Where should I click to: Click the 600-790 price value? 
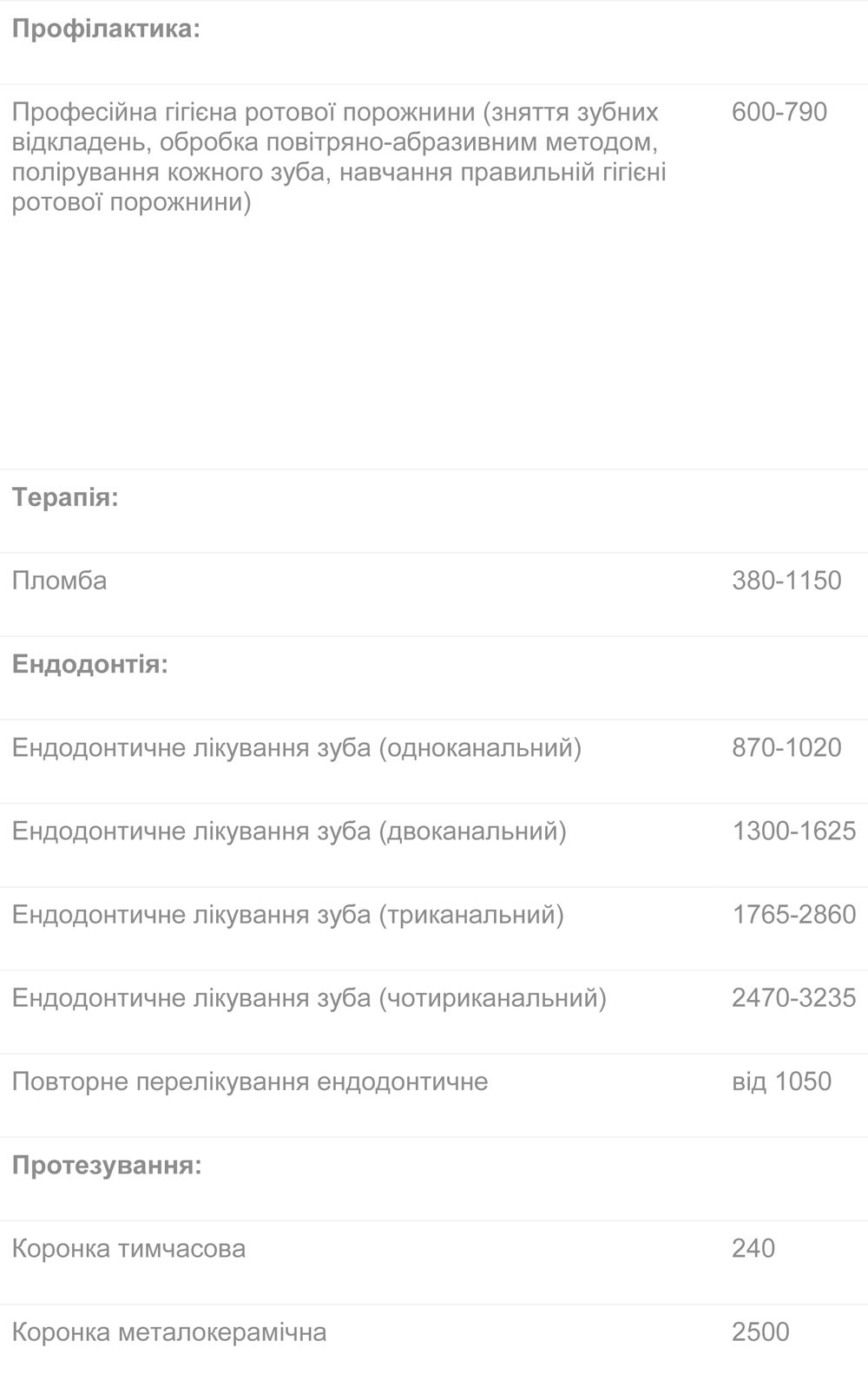tap(779, 112)
